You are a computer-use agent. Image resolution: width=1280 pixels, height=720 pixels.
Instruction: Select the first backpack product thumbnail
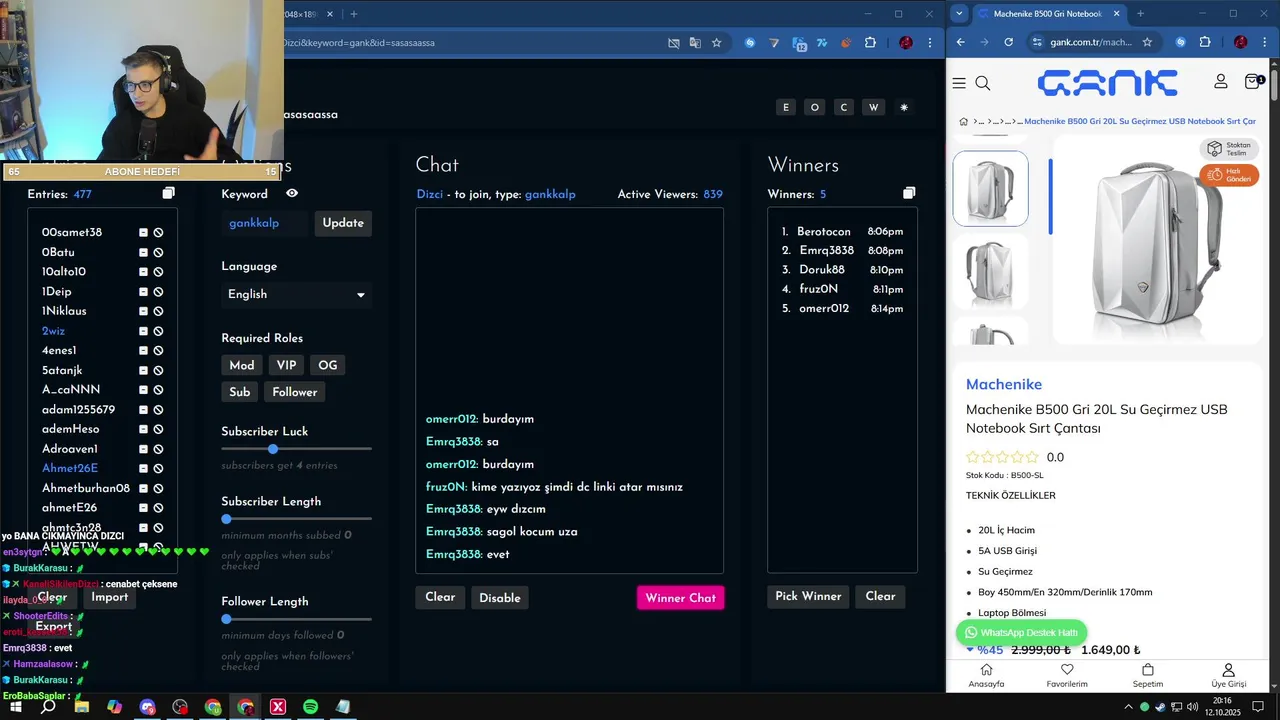pyautogui.click(x=990, y=188)
